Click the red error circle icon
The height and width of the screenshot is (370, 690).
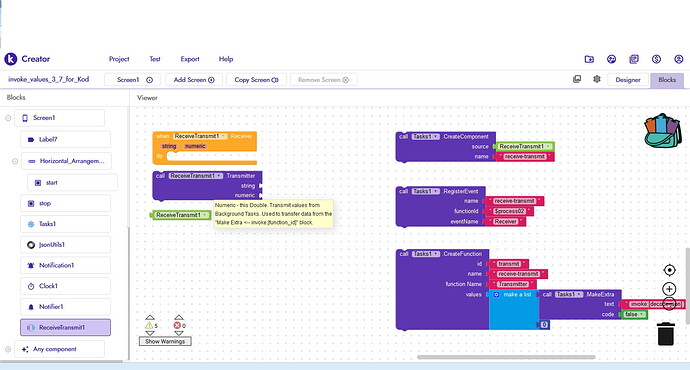(177, 326)
